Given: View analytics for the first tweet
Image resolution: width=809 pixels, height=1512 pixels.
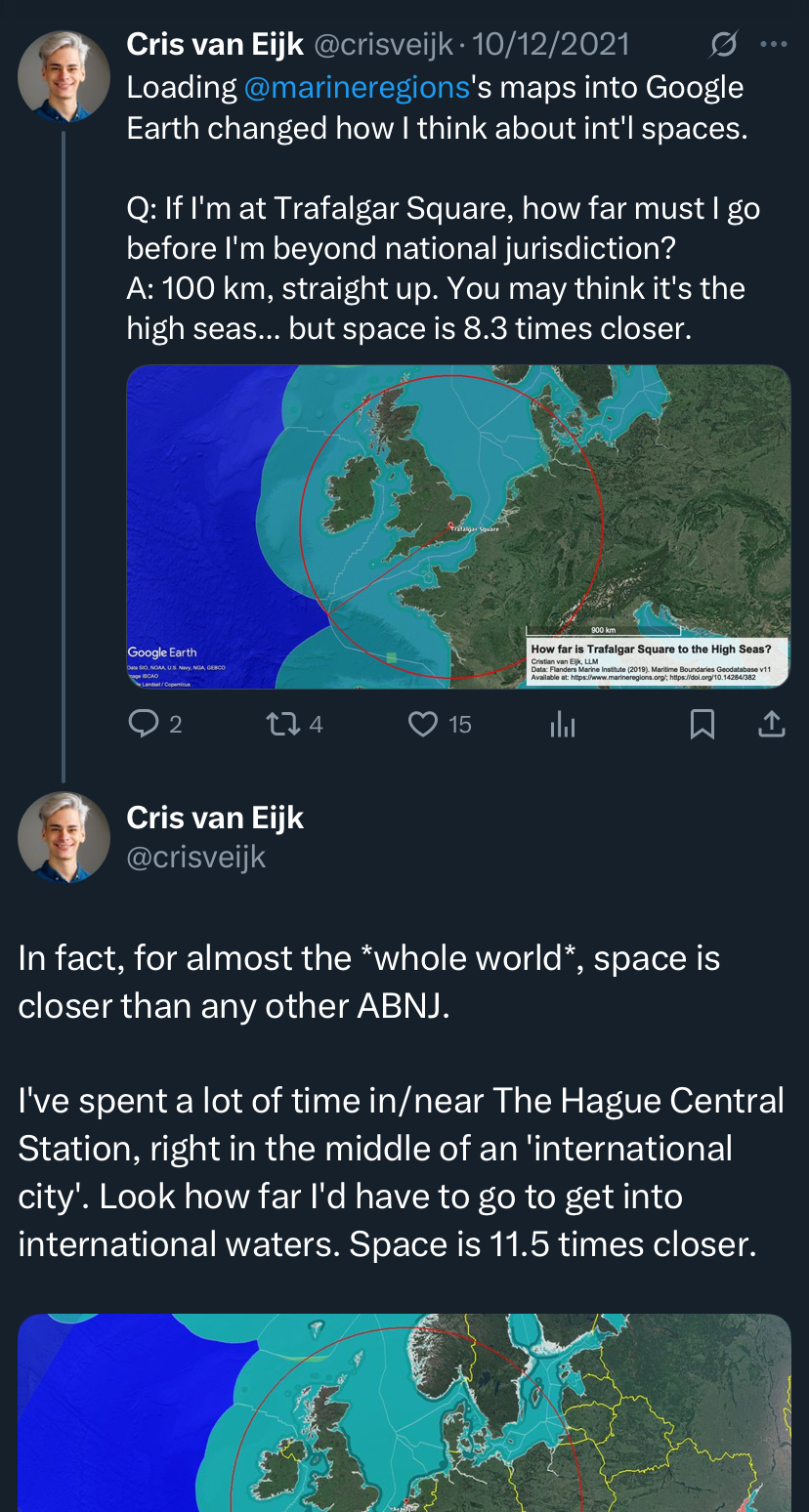Looking at the screenshot, I should [x=563, y=724].
